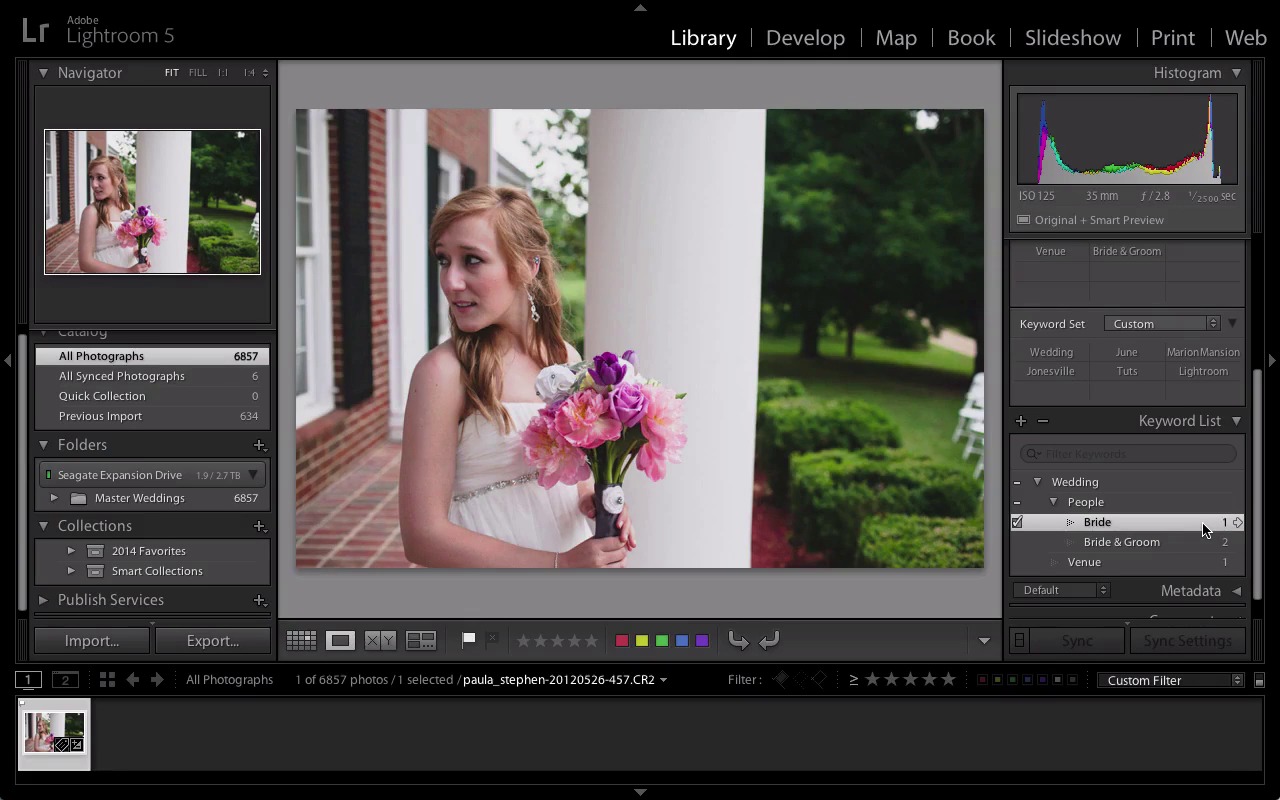Apply red color label in toolbar
This screenshot has height=800, width=1280.
pos(621,641)
